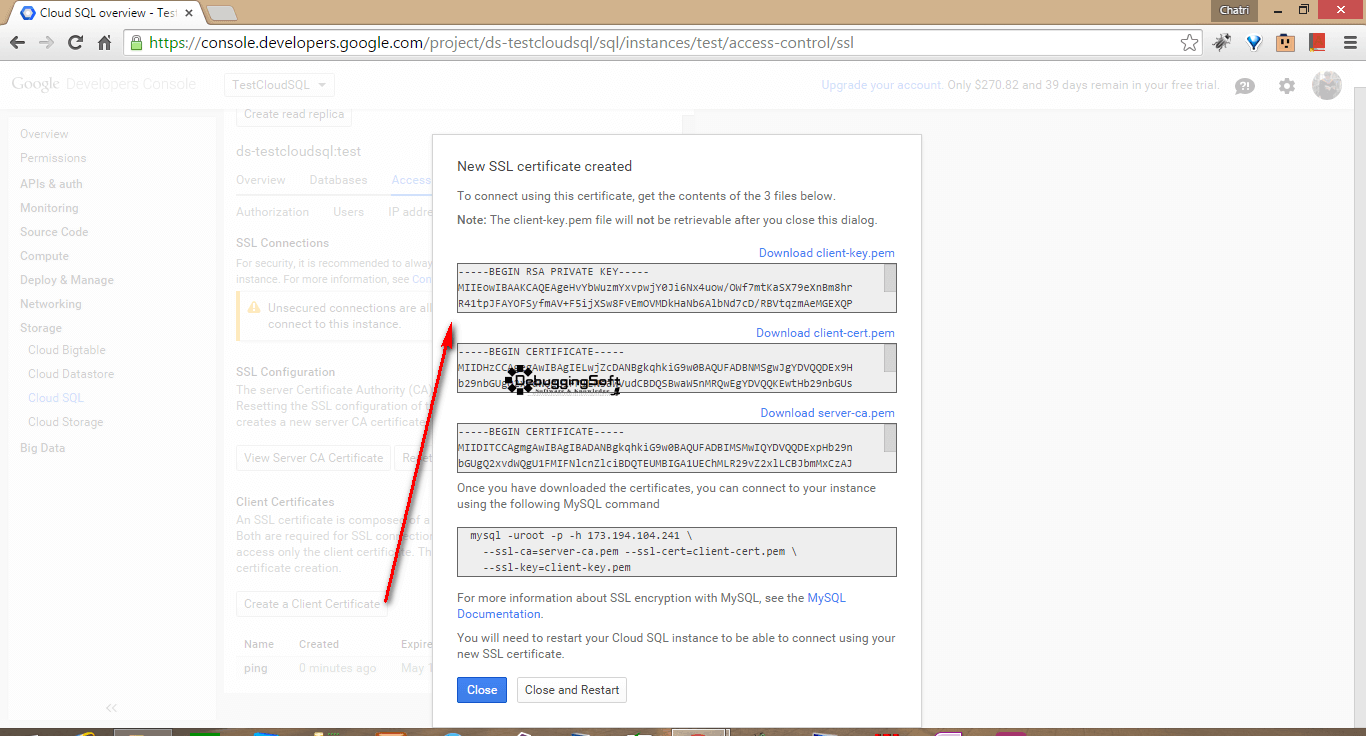Image resolution: width=1366 pixels, height=736 pixels.
Task: Click the green HTTPS padlock icon
Action: [x=137, y=43]
